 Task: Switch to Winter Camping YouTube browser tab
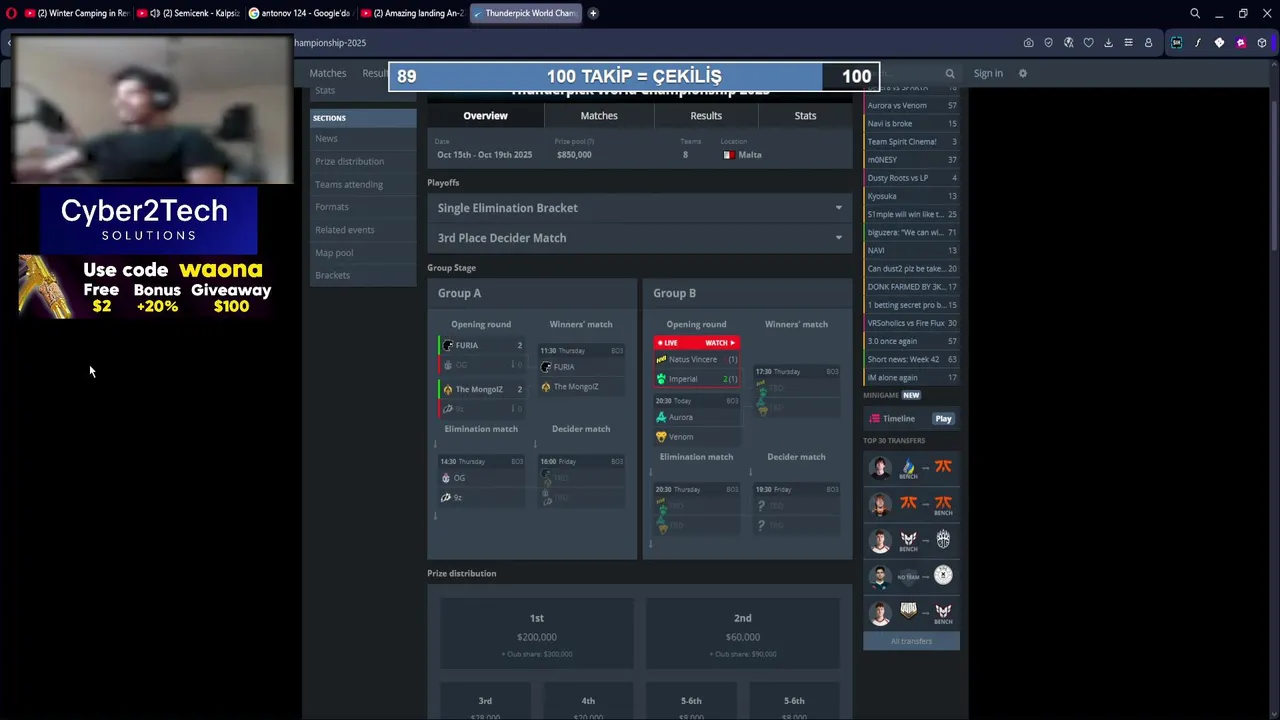point(76,13)
